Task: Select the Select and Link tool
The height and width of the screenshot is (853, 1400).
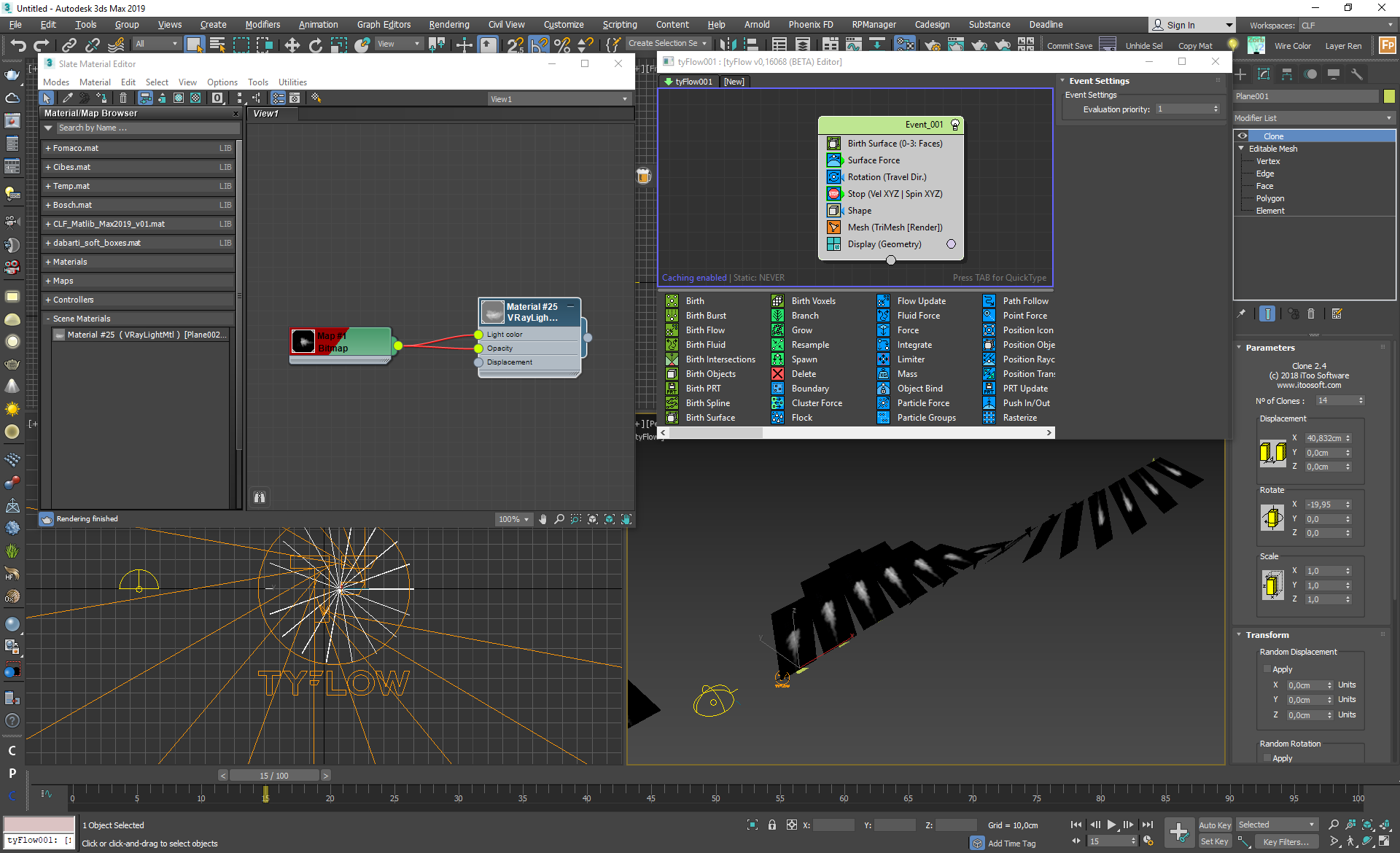Action: click(69, 45)
